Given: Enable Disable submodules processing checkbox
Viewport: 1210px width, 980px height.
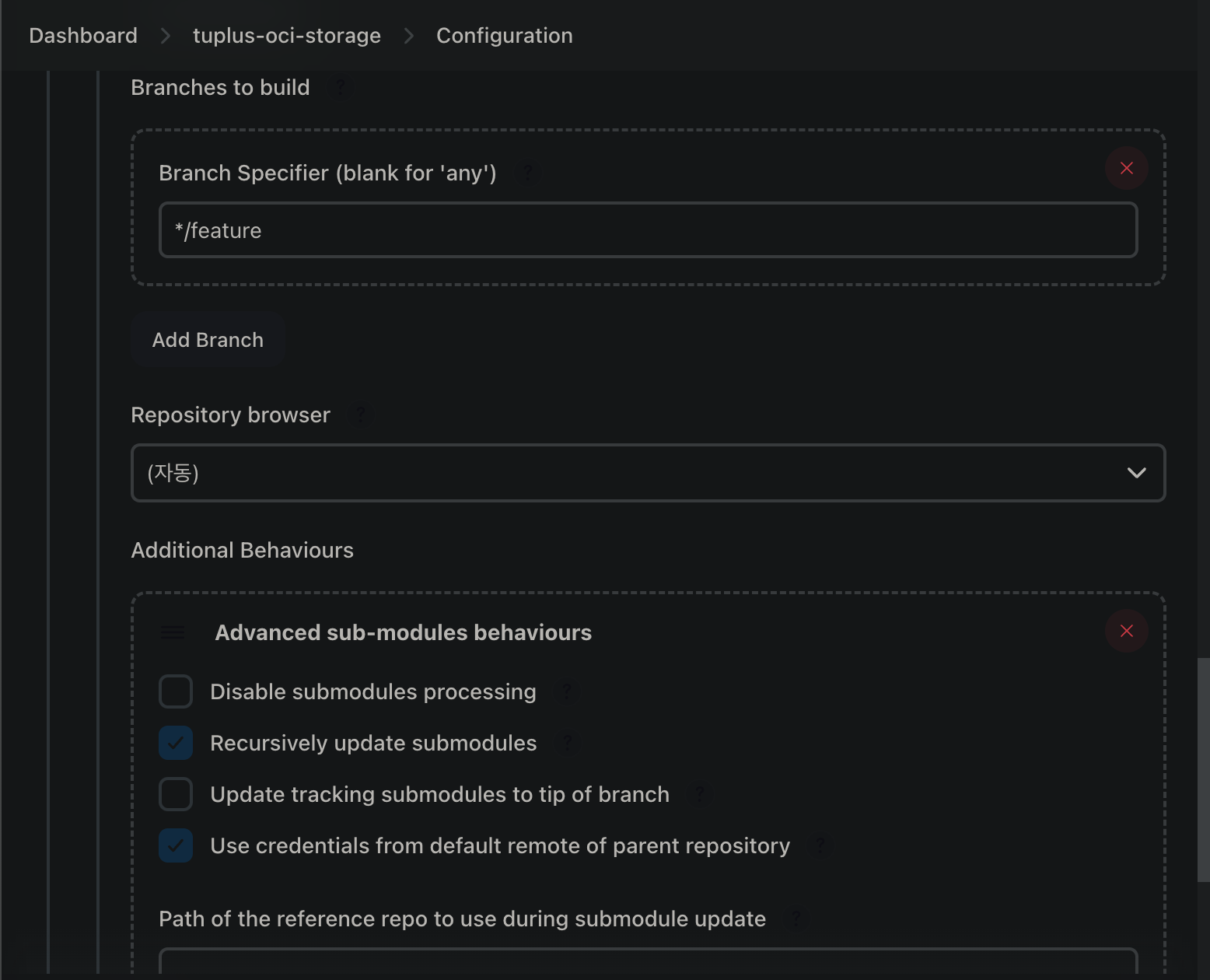Looking at the screenshot, I should pyautogui.click(x=176, y=691).
